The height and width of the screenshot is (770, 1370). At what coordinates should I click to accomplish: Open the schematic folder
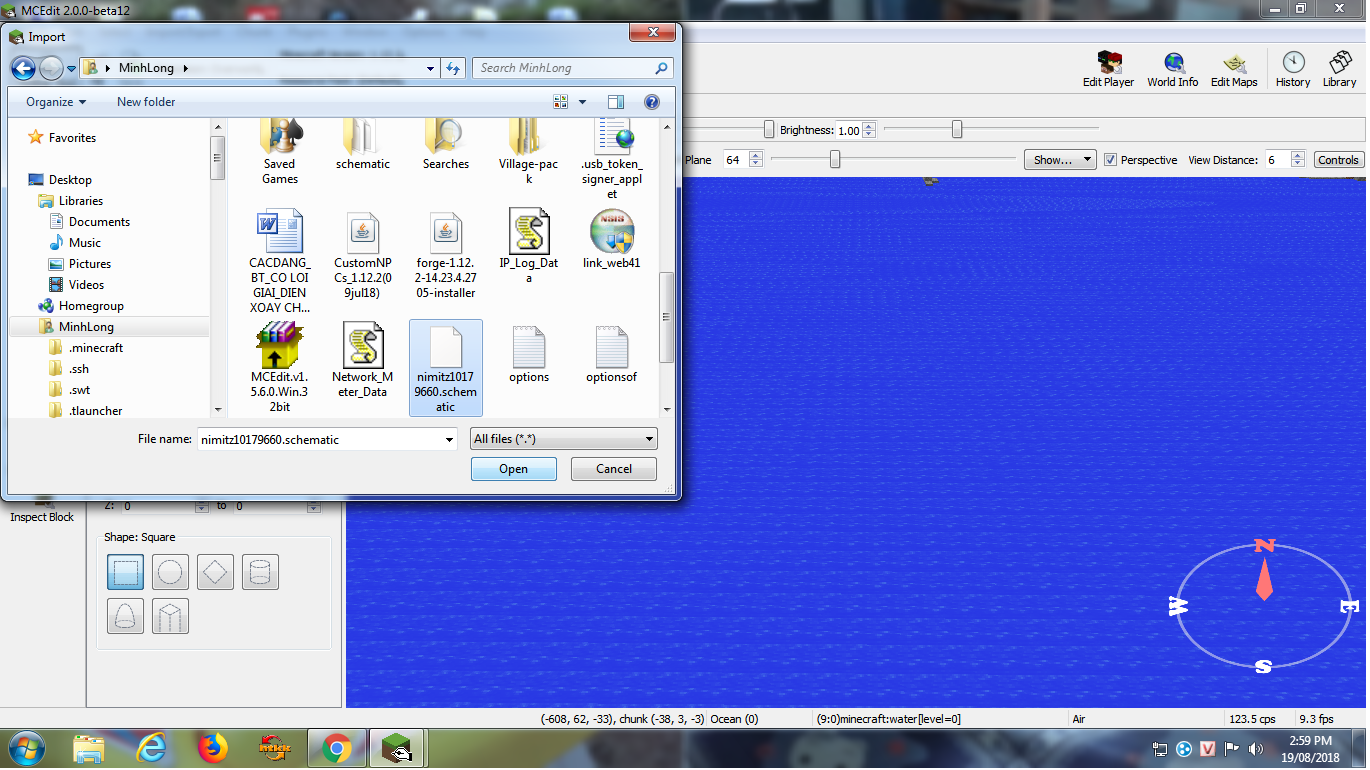pyautogui.click(x=363, y=145)
